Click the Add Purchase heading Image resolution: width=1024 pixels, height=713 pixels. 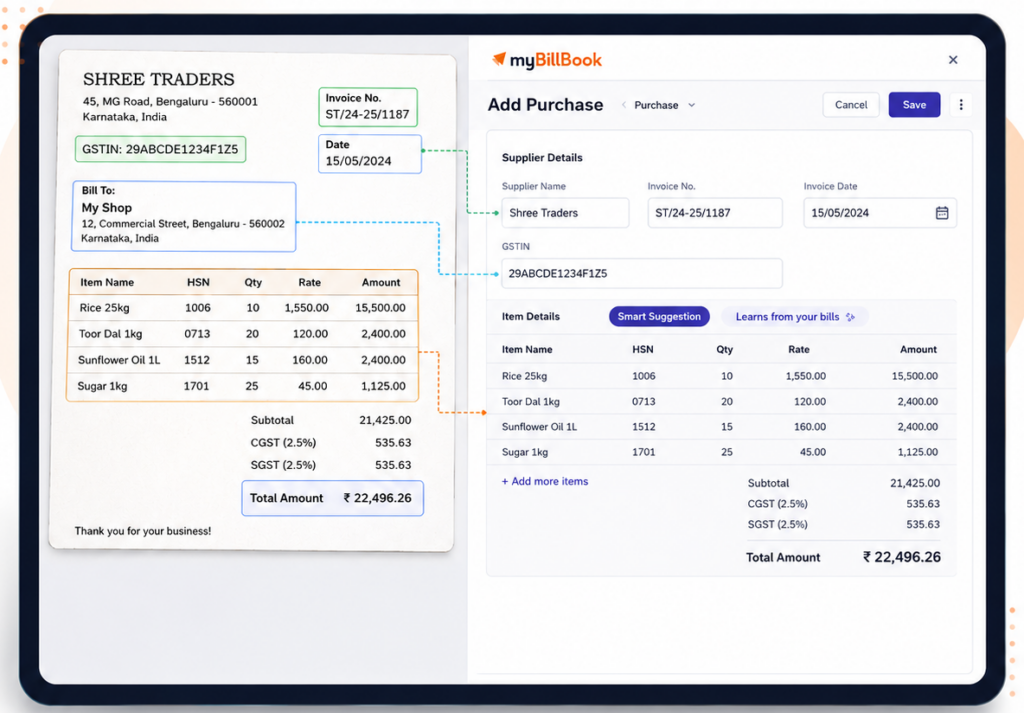[x=545, y=104]
